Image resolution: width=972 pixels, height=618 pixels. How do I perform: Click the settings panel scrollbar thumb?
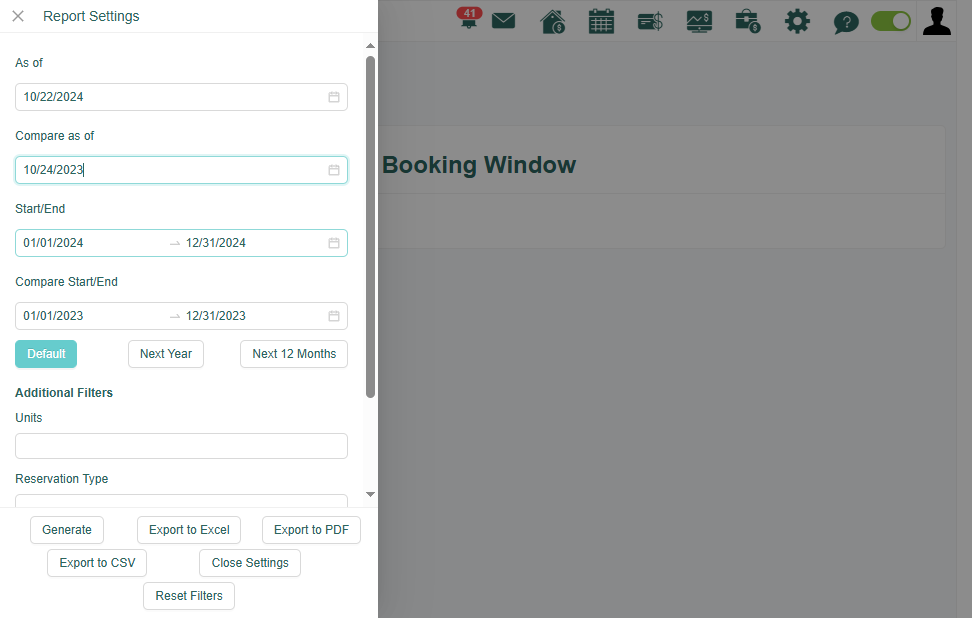click(x=370, y=227)
